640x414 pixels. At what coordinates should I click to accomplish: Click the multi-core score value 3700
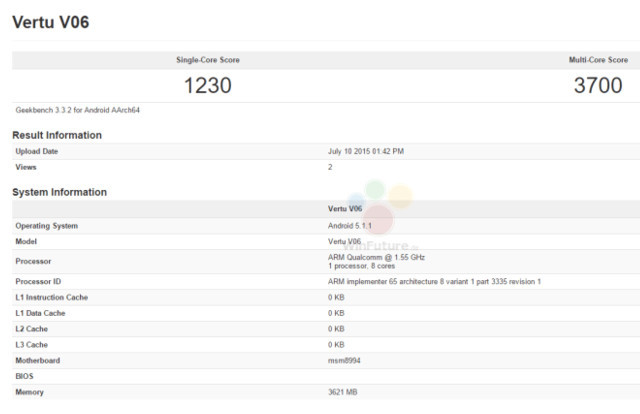pos(598,85)
